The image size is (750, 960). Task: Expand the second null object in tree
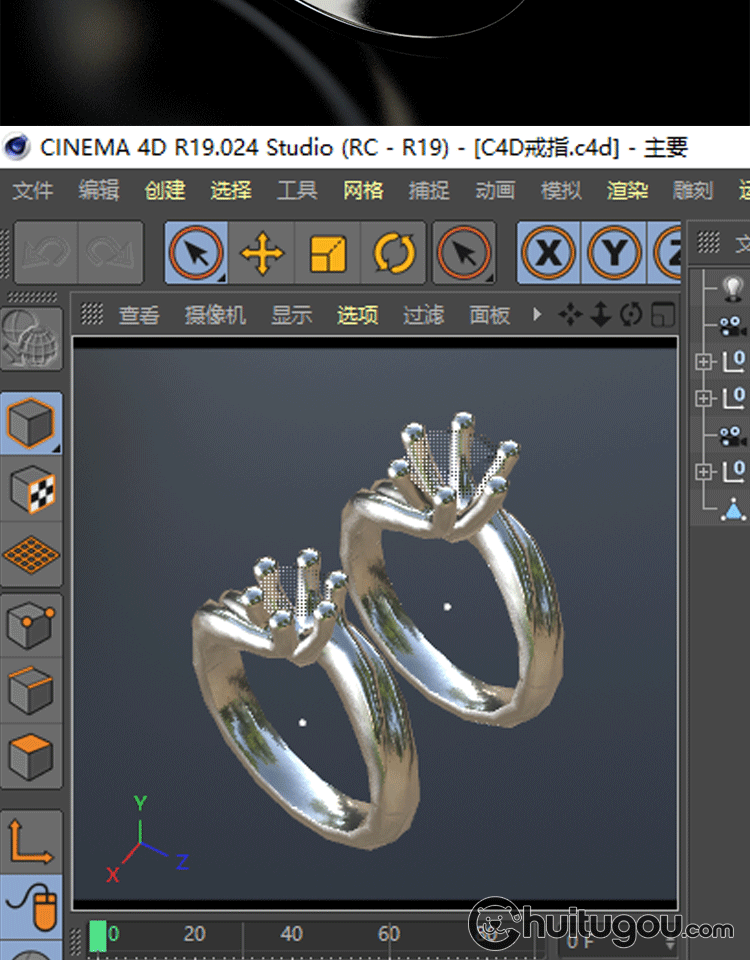pos(704,398)
